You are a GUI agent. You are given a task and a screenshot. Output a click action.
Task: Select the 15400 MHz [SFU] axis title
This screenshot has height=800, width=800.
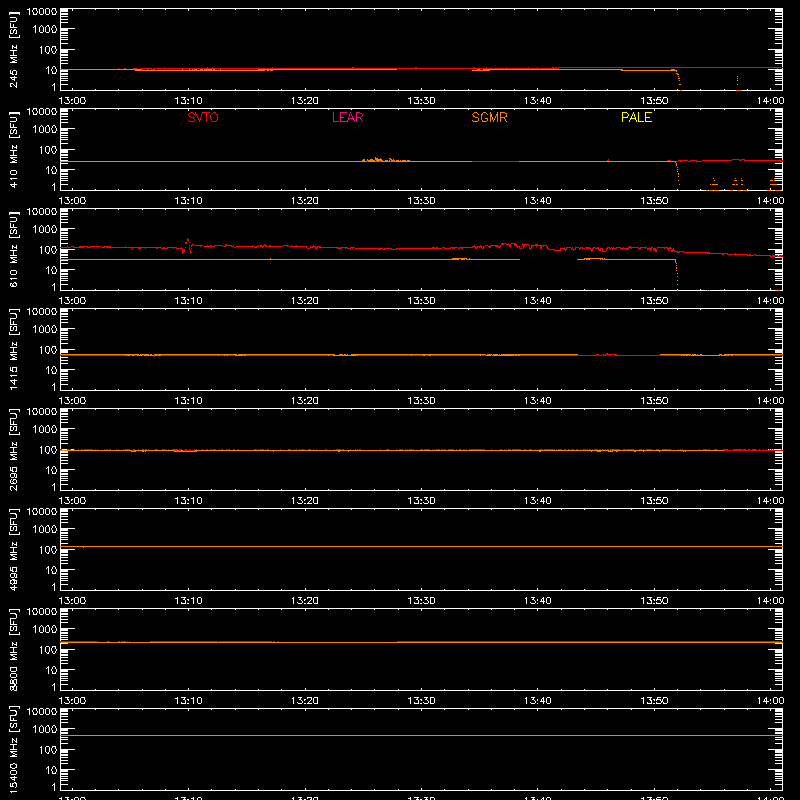click(x=13, y=749)
